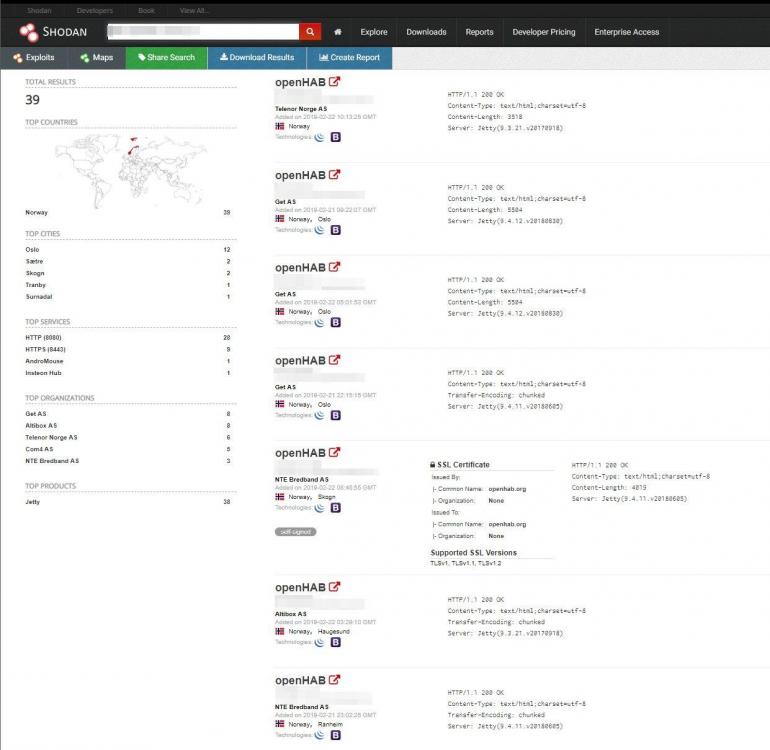Screen dimensions: 770x750
Task: Click Developers in the top bar
Action: 95,10
